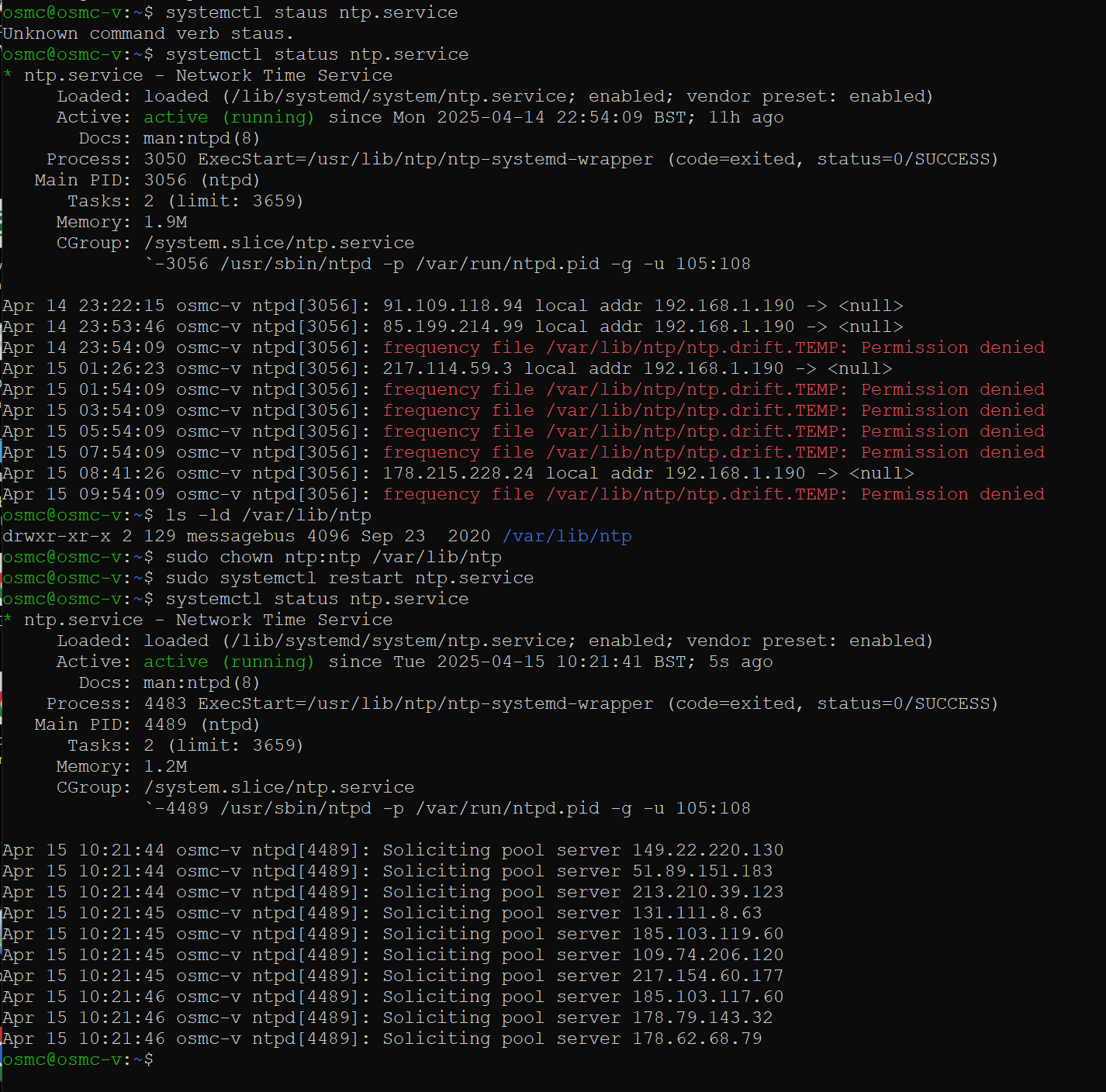Click the "ls -ld /var/lib/ntp" command

tap(268, 515)
